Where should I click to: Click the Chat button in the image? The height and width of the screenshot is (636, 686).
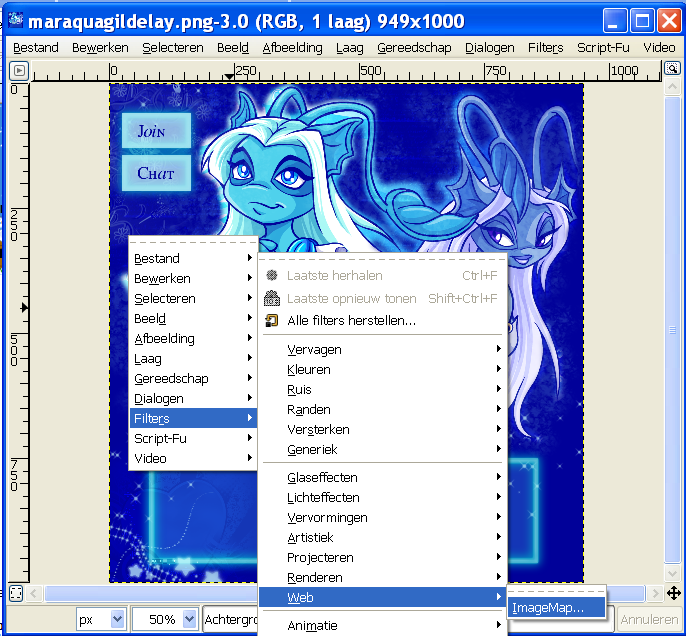[x=156, y=173]
